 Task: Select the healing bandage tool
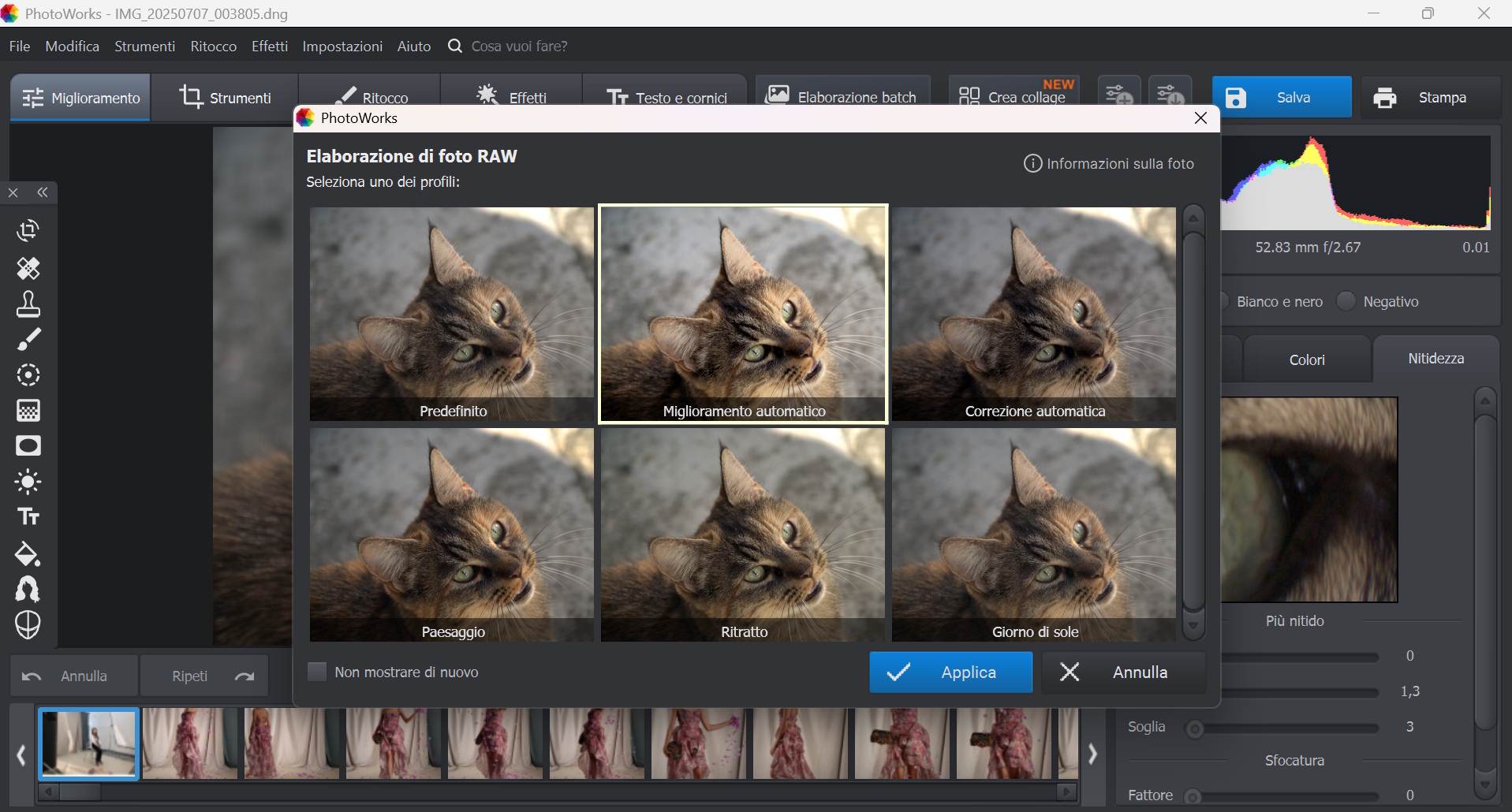pyautogui.click(x=28, y=269)
